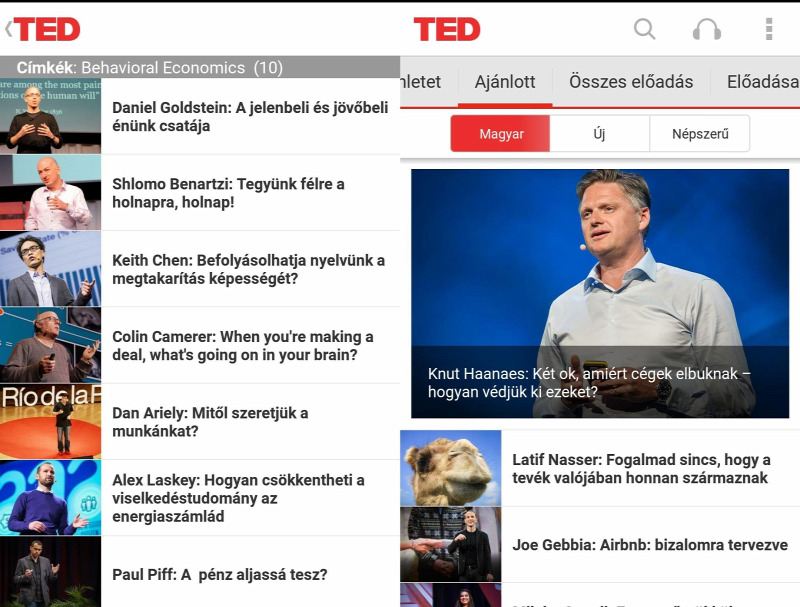Open Dan Ariely: Mitől szeretjük a munkánkat?
800x607 pixels.
point(210,422)
